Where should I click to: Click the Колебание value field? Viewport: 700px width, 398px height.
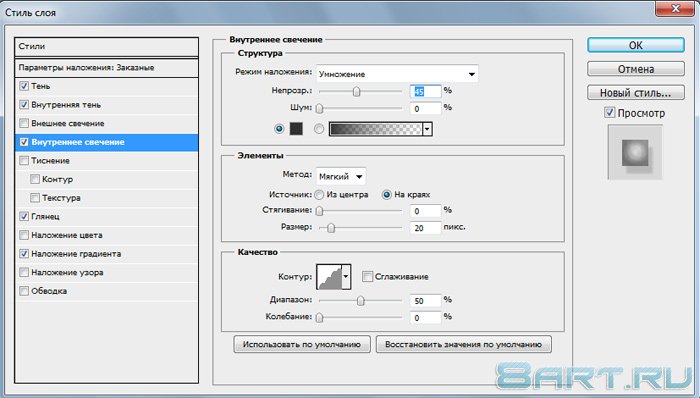[425, 318]
